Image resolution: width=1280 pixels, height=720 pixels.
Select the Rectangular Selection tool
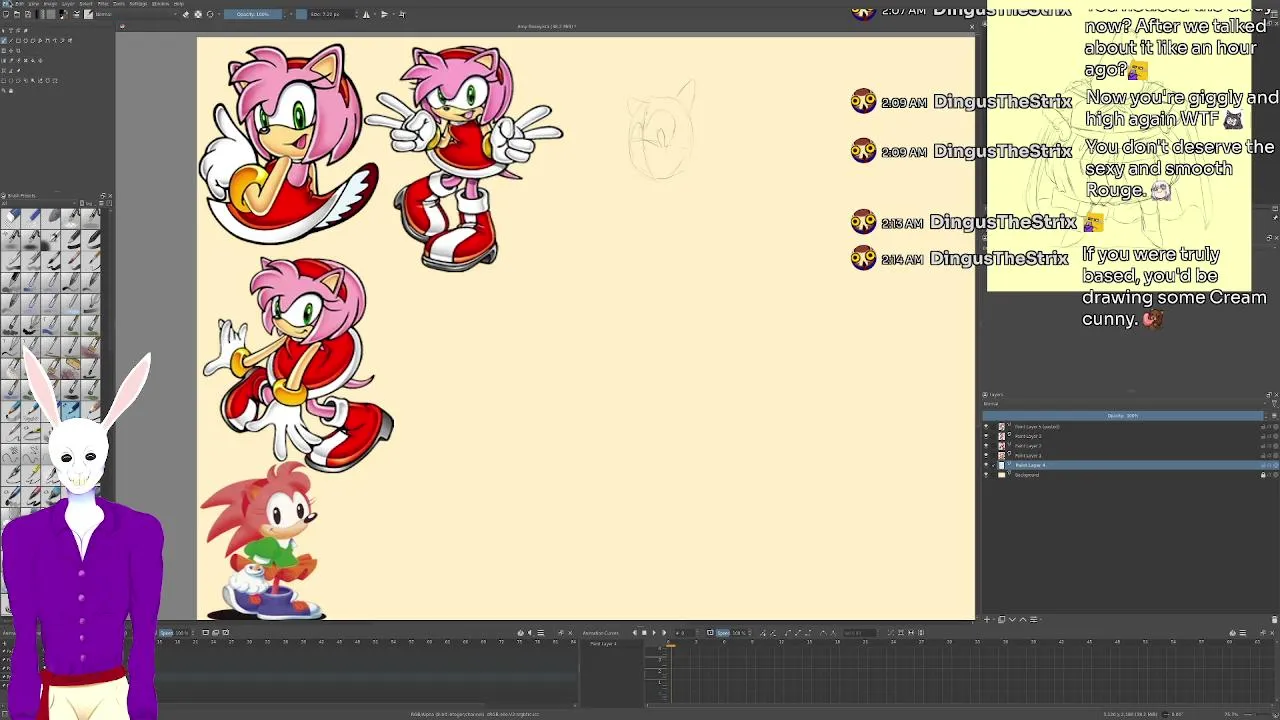point(4,81)
